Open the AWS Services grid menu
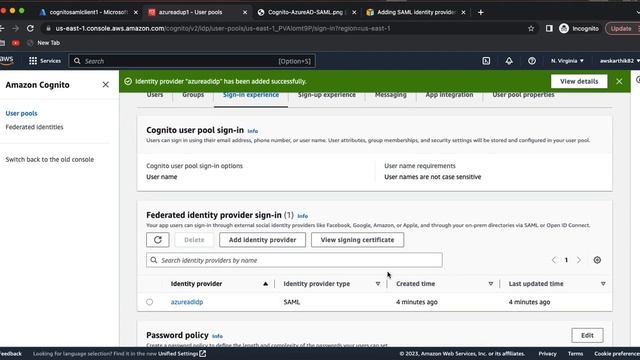640x360 pixels. [x=44, y=61]
